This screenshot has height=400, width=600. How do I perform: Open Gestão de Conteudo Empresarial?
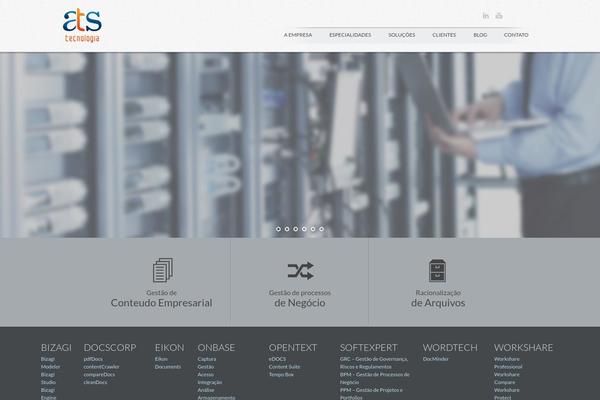click(x=161, y=299)
